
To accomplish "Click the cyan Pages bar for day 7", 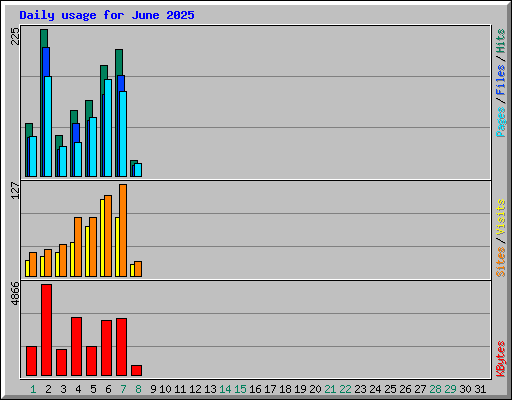I will tap(123, 134).
